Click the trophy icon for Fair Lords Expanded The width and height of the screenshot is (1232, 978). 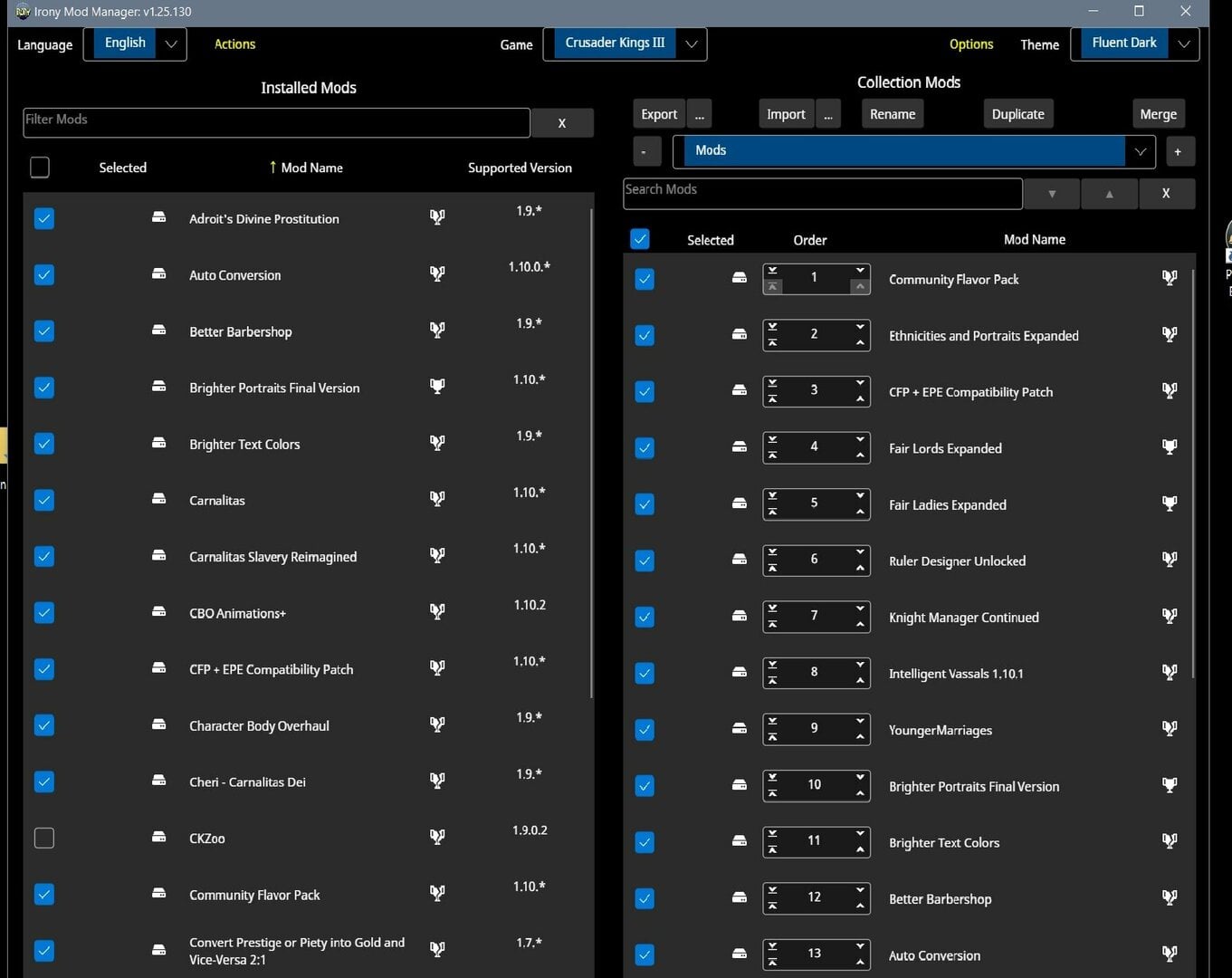pos(1170,446)
